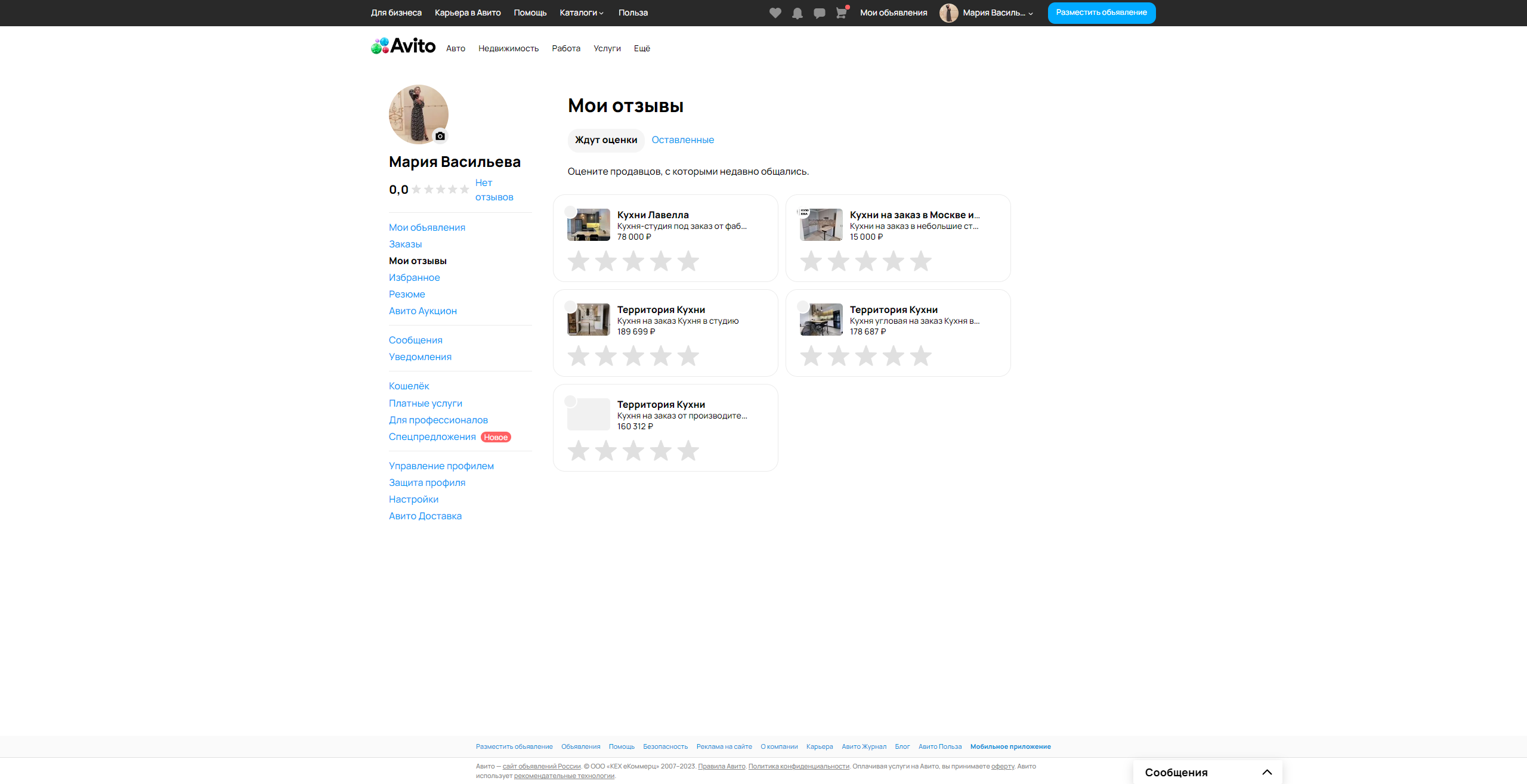Rate 189 699 ₽ Территория Кухни three stars
The image size is (1527, 784).
(633, 356)
